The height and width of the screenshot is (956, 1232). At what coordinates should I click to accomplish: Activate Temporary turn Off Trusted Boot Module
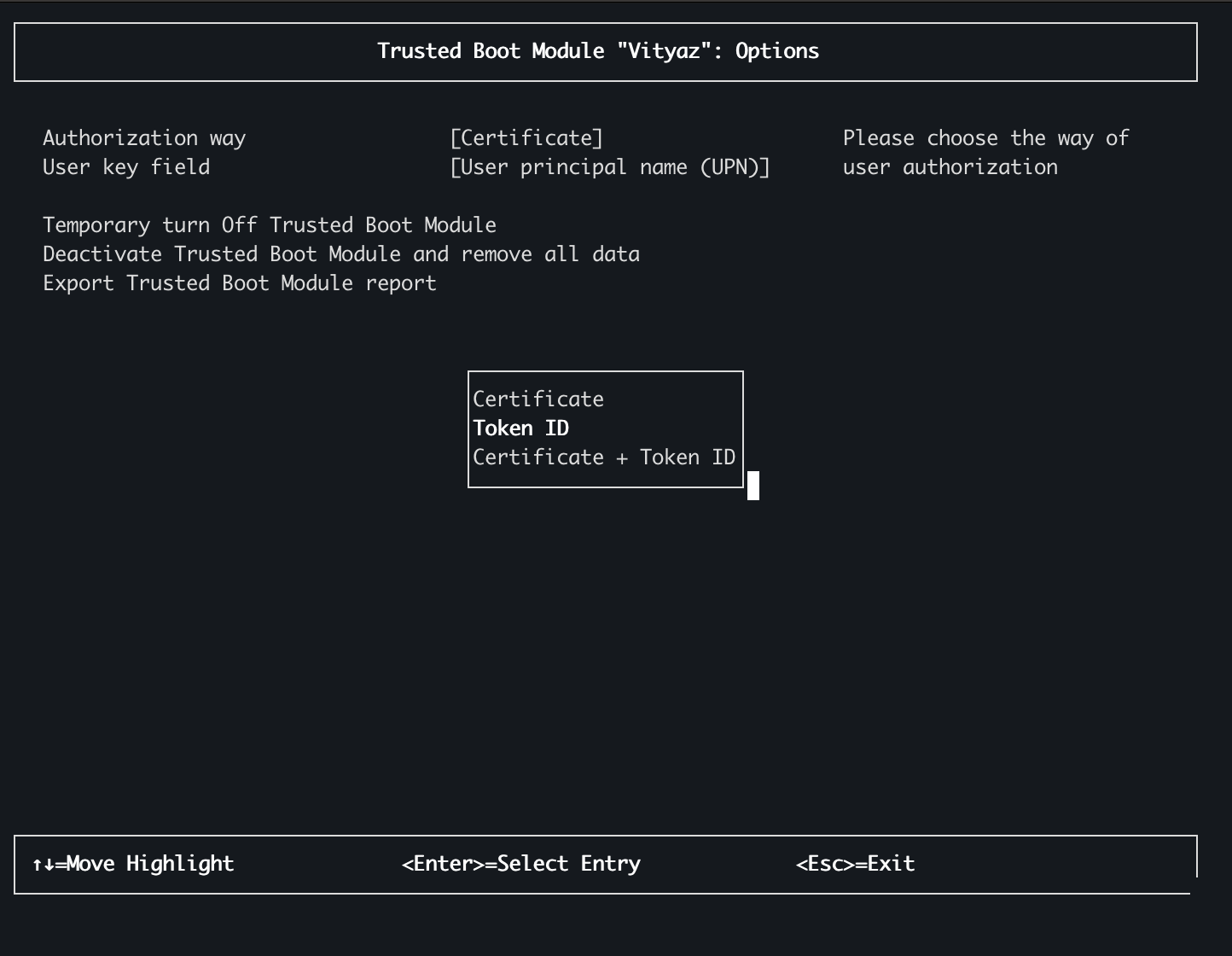(x=270, y=225)
